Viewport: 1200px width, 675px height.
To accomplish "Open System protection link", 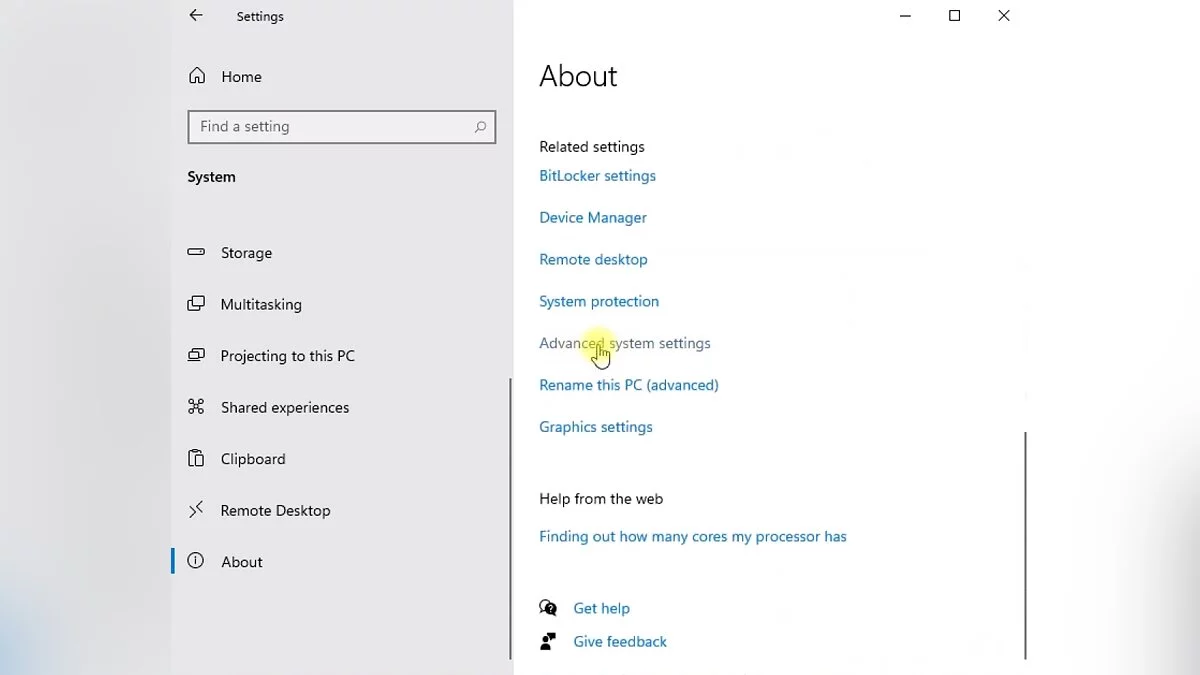I will 599,302.
